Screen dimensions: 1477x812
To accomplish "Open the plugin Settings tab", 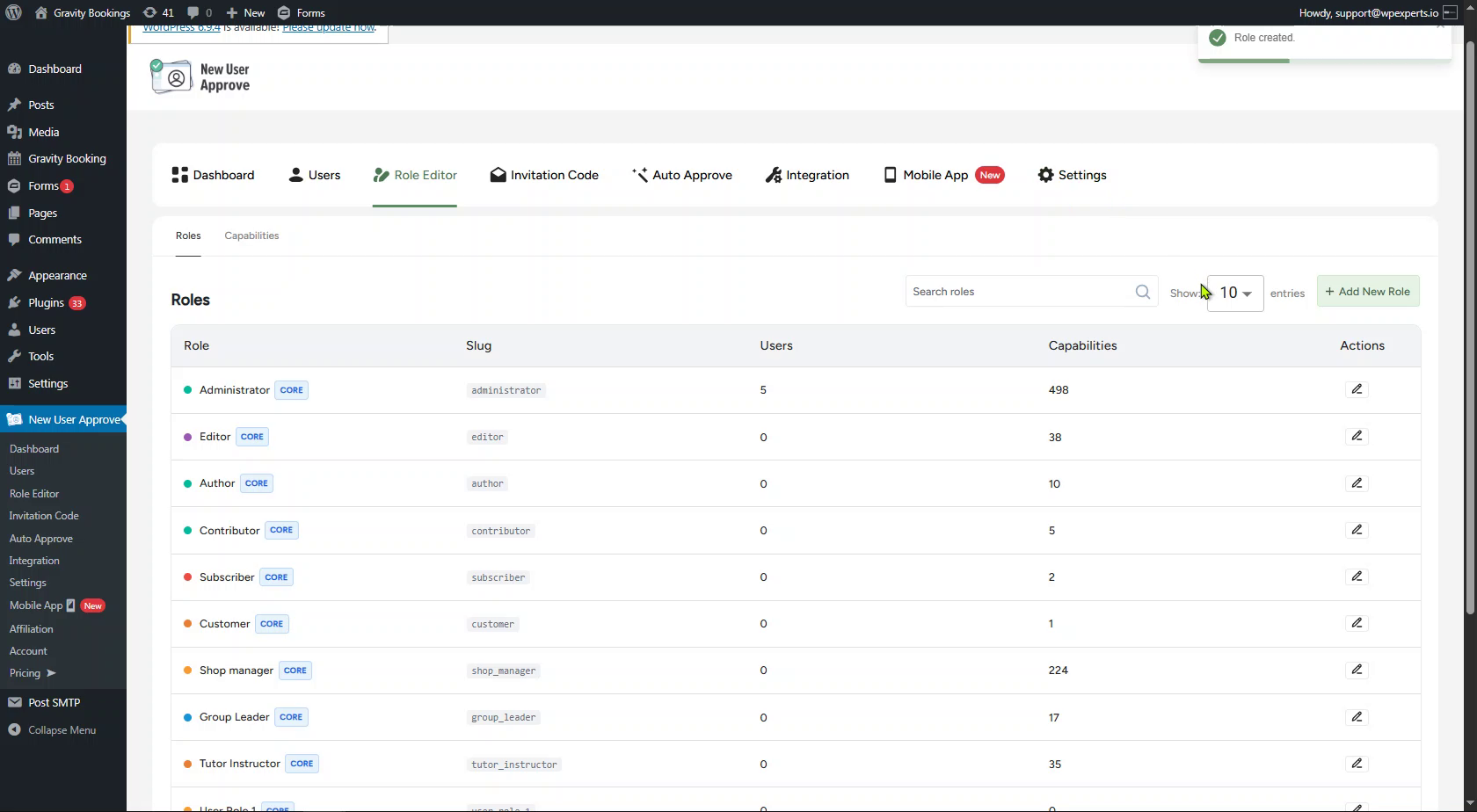I will click(x=1072, y=175).
